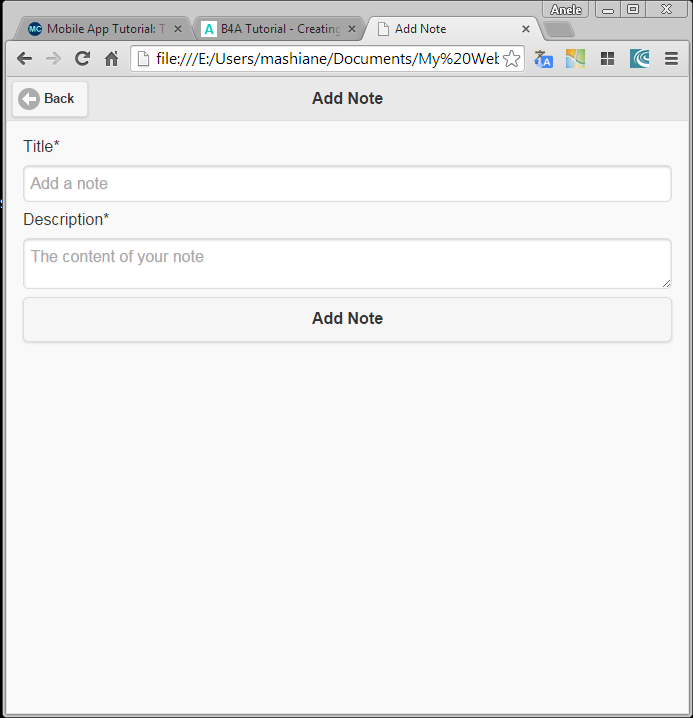Click the address bar URL
The width and height of the screenshot is (693, 718).
(x=326, y=59)
